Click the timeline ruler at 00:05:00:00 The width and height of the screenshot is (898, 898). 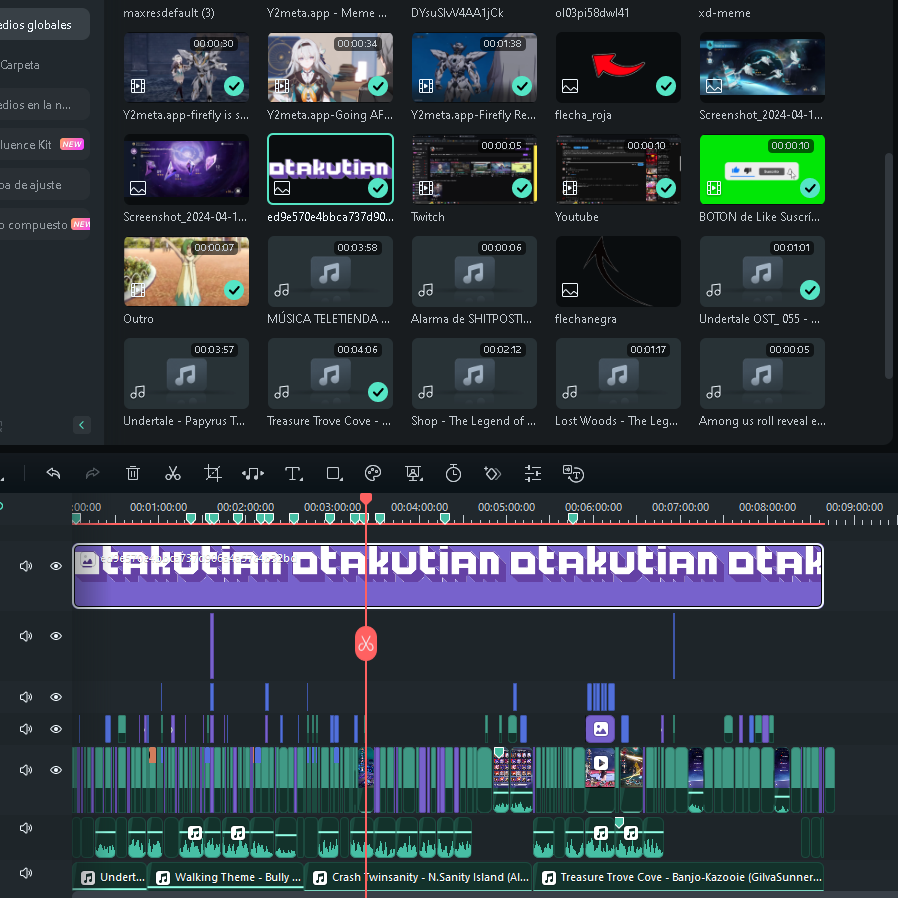pos(506,508)
